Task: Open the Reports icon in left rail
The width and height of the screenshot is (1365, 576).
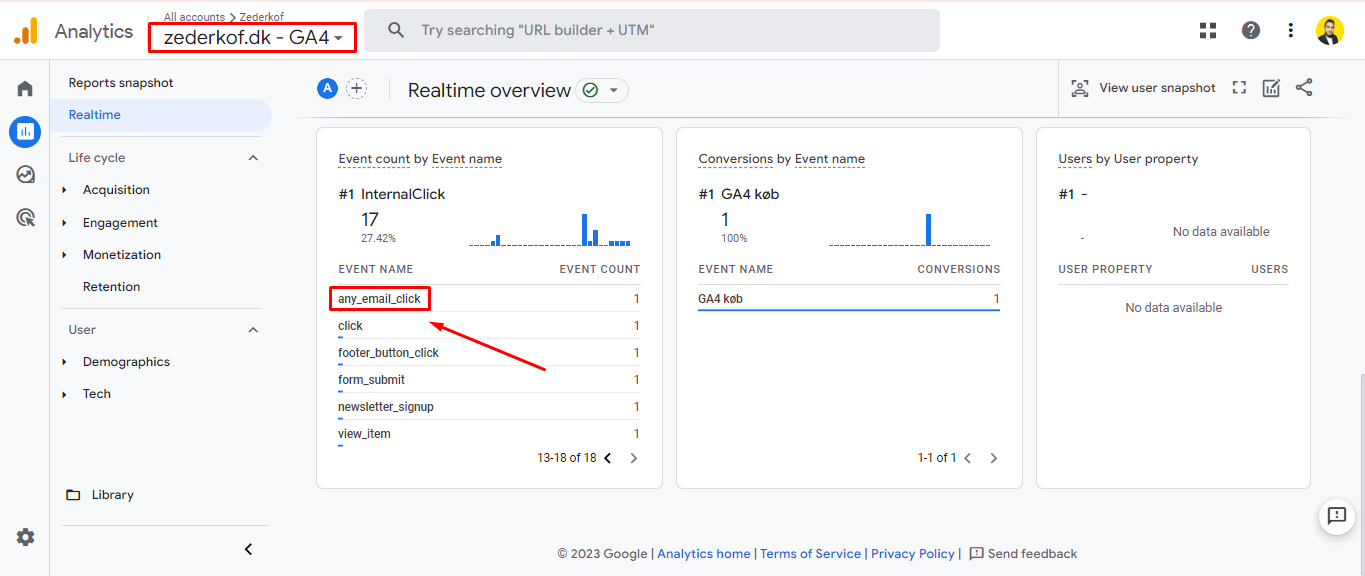Action: 25,131
